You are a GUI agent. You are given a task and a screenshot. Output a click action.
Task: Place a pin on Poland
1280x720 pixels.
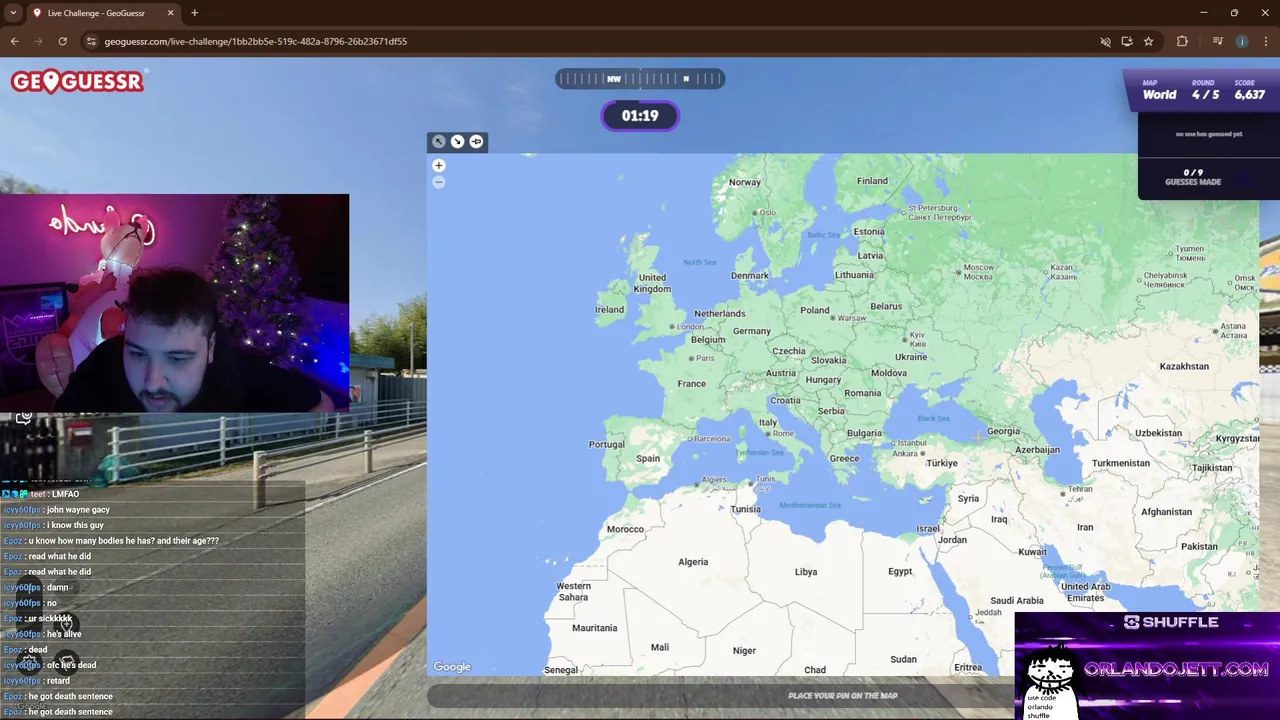click(814, 310)
